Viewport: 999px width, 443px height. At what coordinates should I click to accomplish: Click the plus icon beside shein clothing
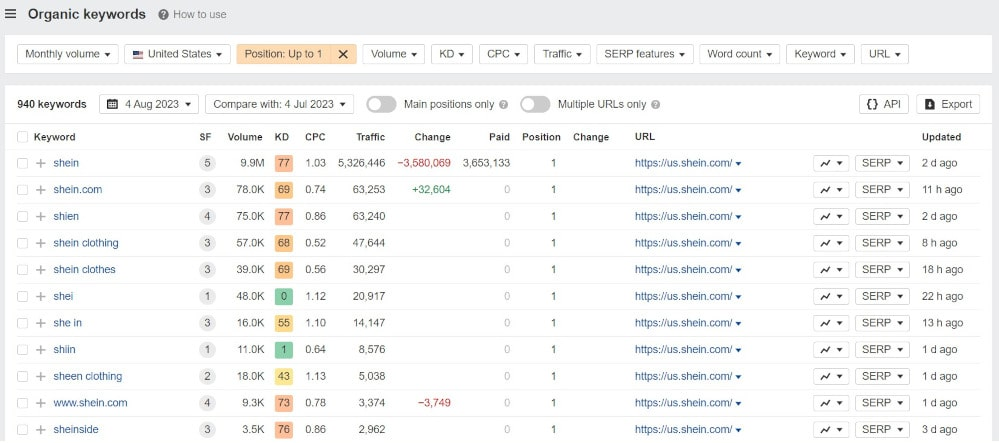(41, 243)
